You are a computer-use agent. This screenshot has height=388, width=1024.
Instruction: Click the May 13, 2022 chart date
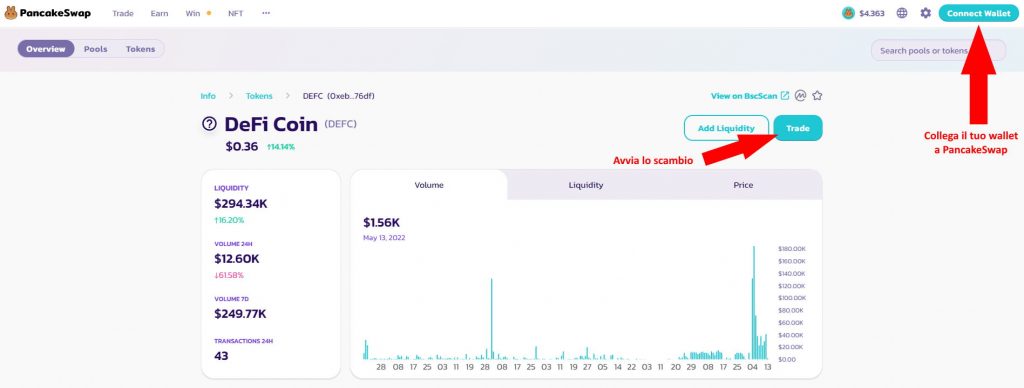384,238
